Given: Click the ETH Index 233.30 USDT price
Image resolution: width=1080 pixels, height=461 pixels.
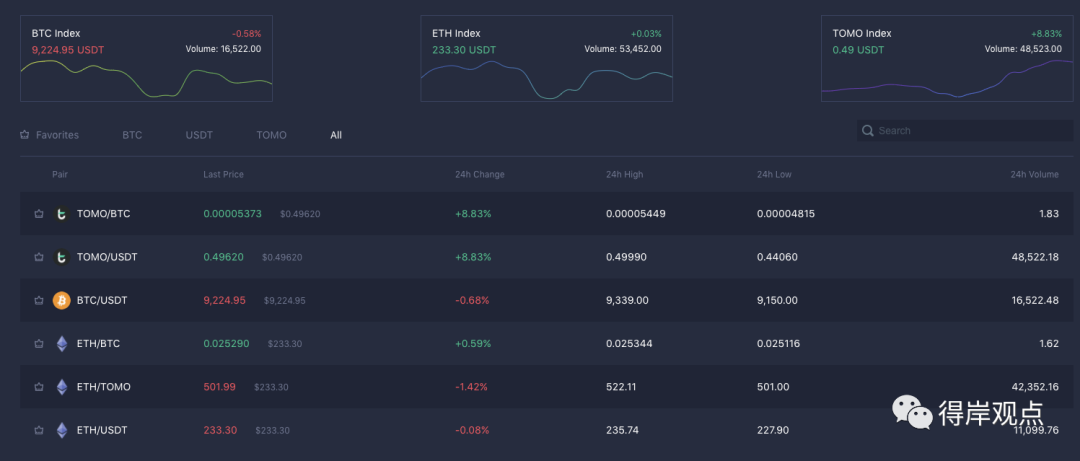Looking at the screenshot, I should [x=464, y=50].
